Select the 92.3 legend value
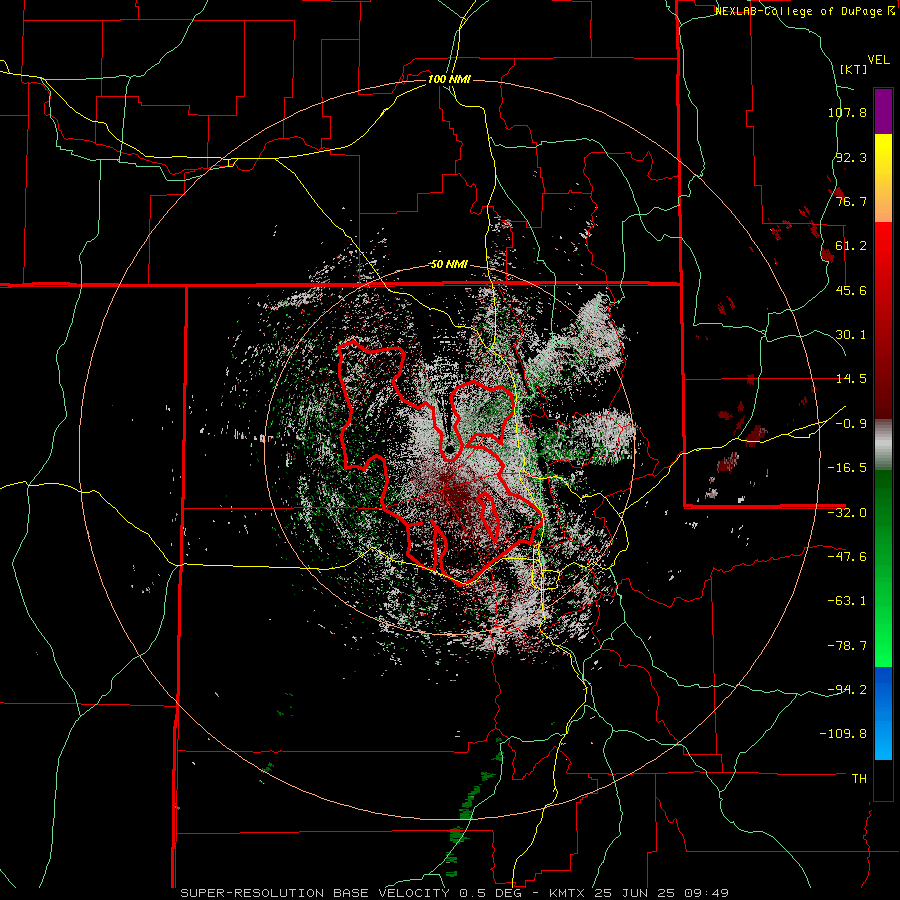900x900 pixels. (x=851, y=157)
